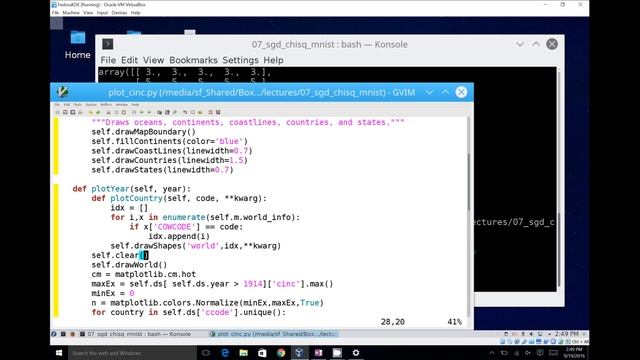Click the Jump to Tag icon in GVIM toolbar

pyautogui.click(x=200, y=112)
